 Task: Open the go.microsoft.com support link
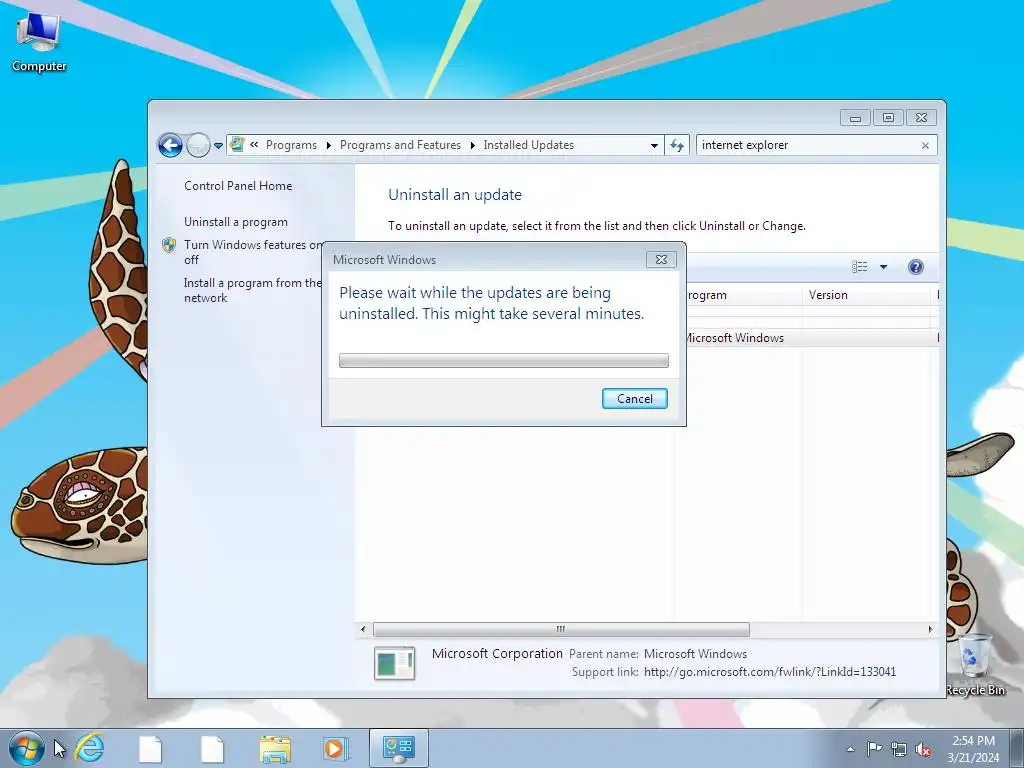point(769,672)
